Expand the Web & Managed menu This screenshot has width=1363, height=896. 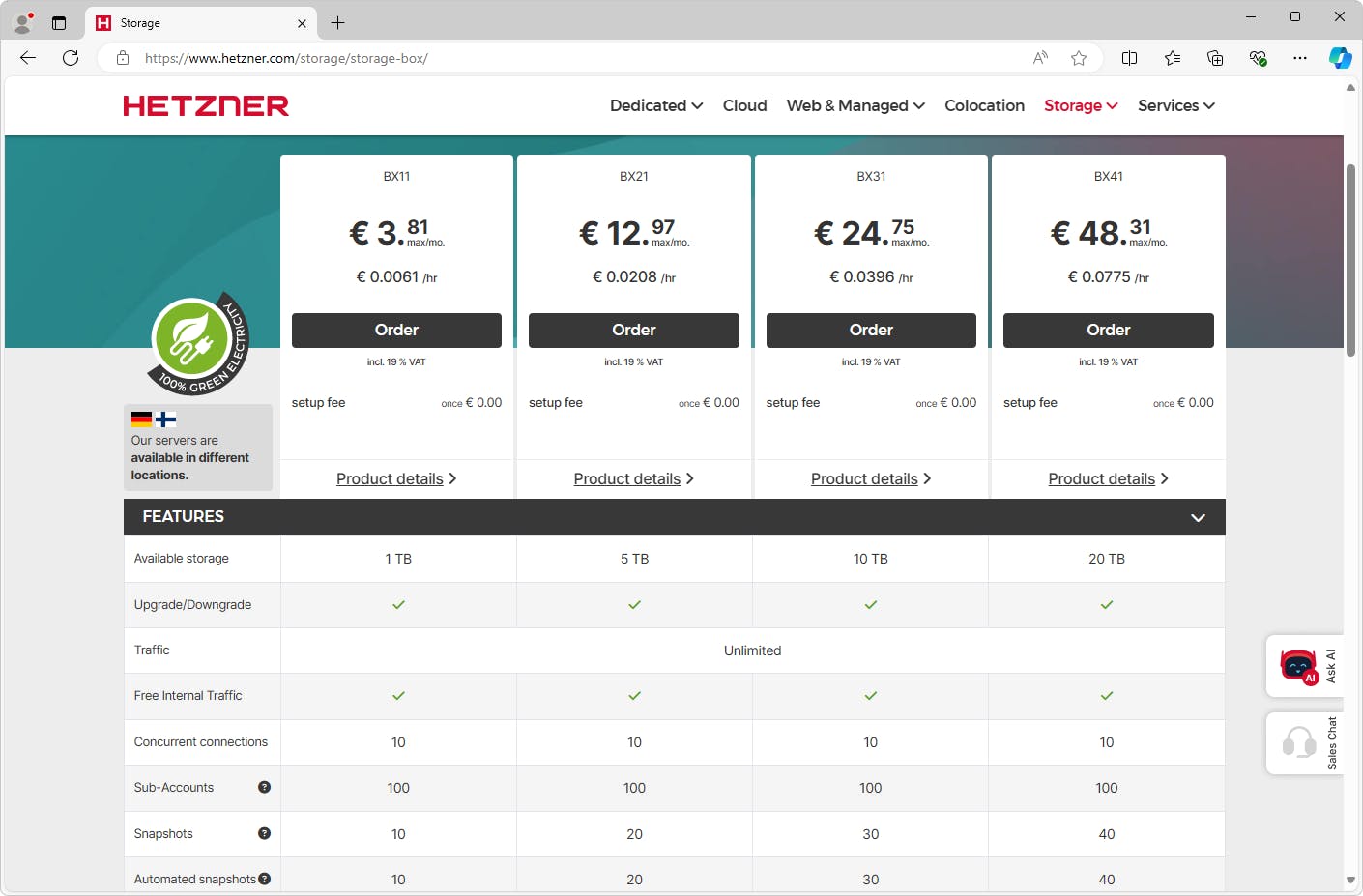click(x=855, y=105)
